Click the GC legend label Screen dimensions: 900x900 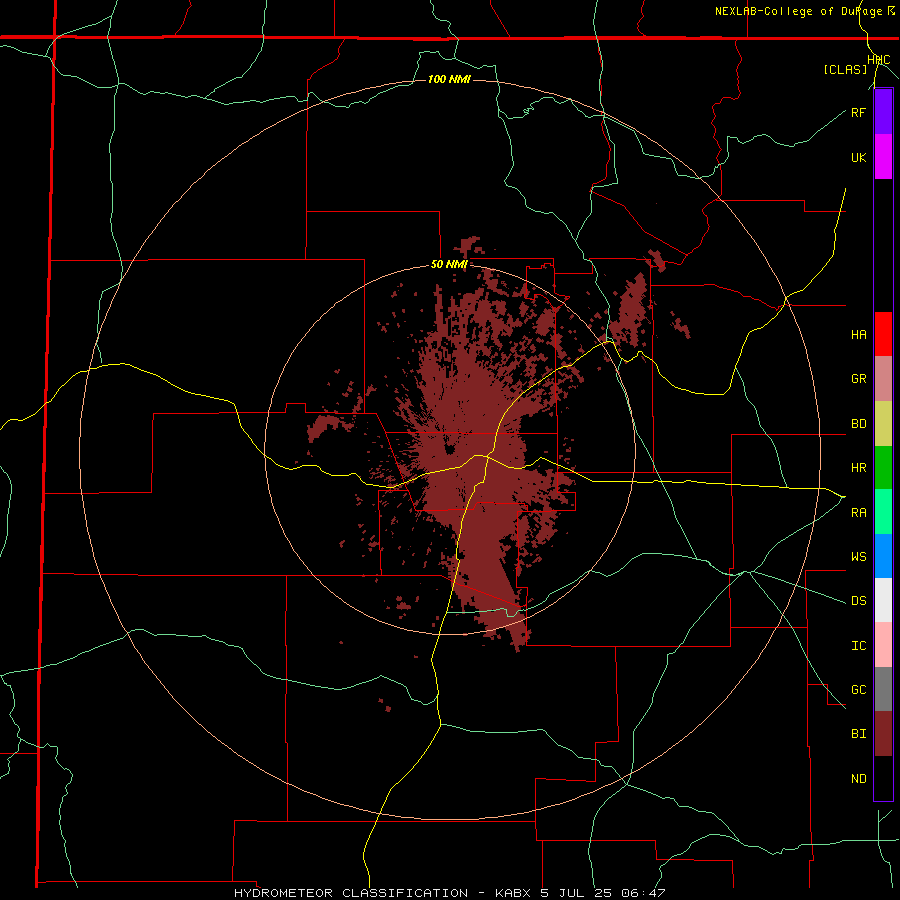point(858,690)
